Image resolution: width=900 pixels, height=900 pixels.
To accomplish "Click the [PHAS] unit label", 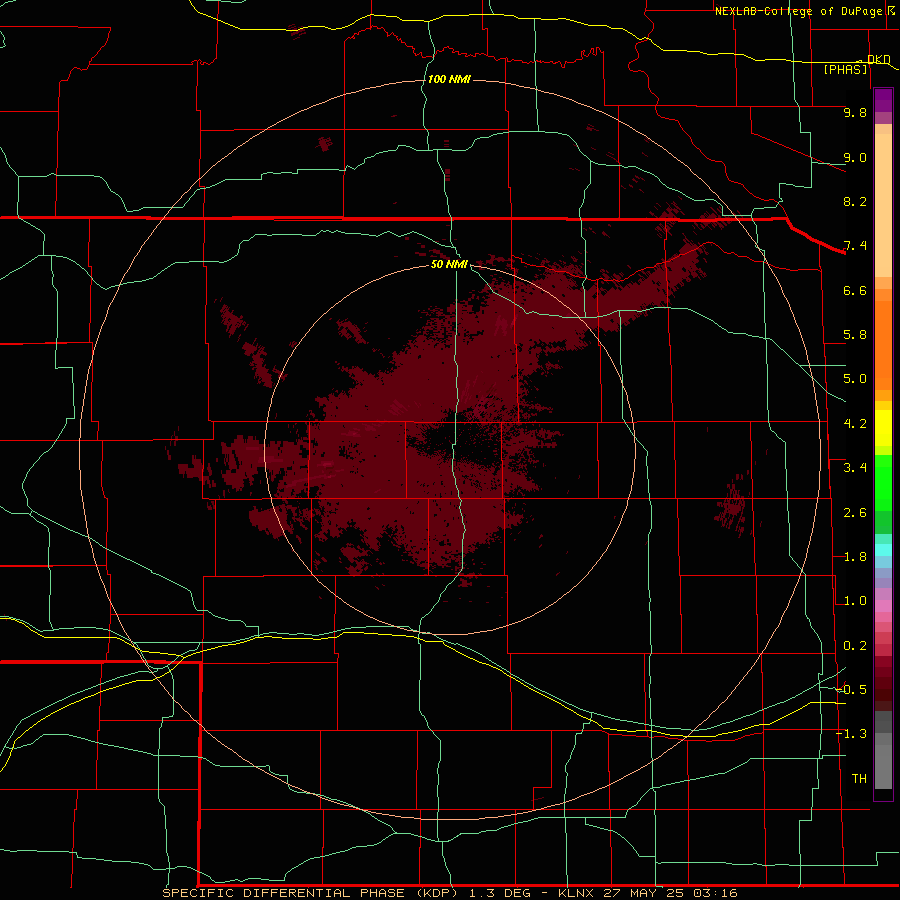I will click(845, 69).
